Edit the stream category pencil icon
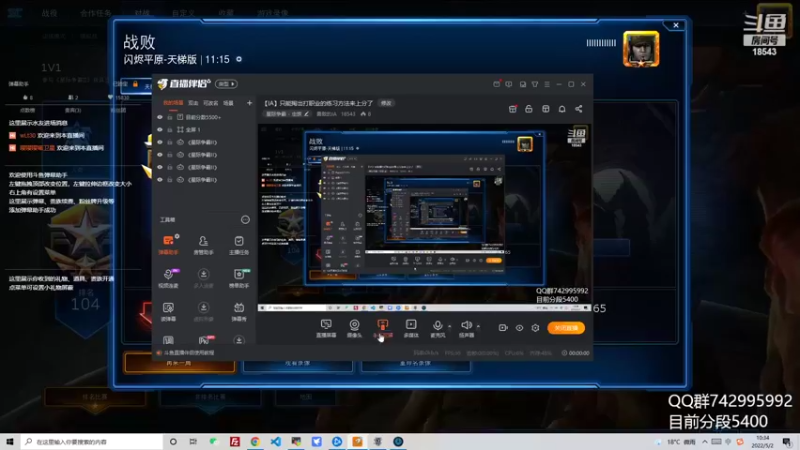The width and height of the screenshot is (800, 450). [307, 114]
